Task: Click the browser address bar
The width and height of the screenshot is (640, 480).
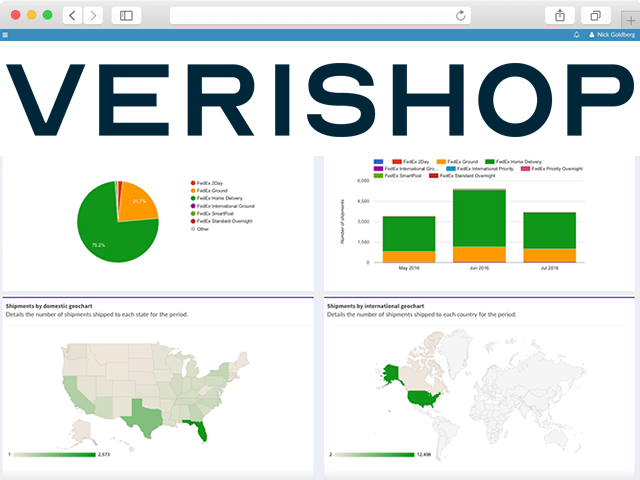Action: pos(320,15)
